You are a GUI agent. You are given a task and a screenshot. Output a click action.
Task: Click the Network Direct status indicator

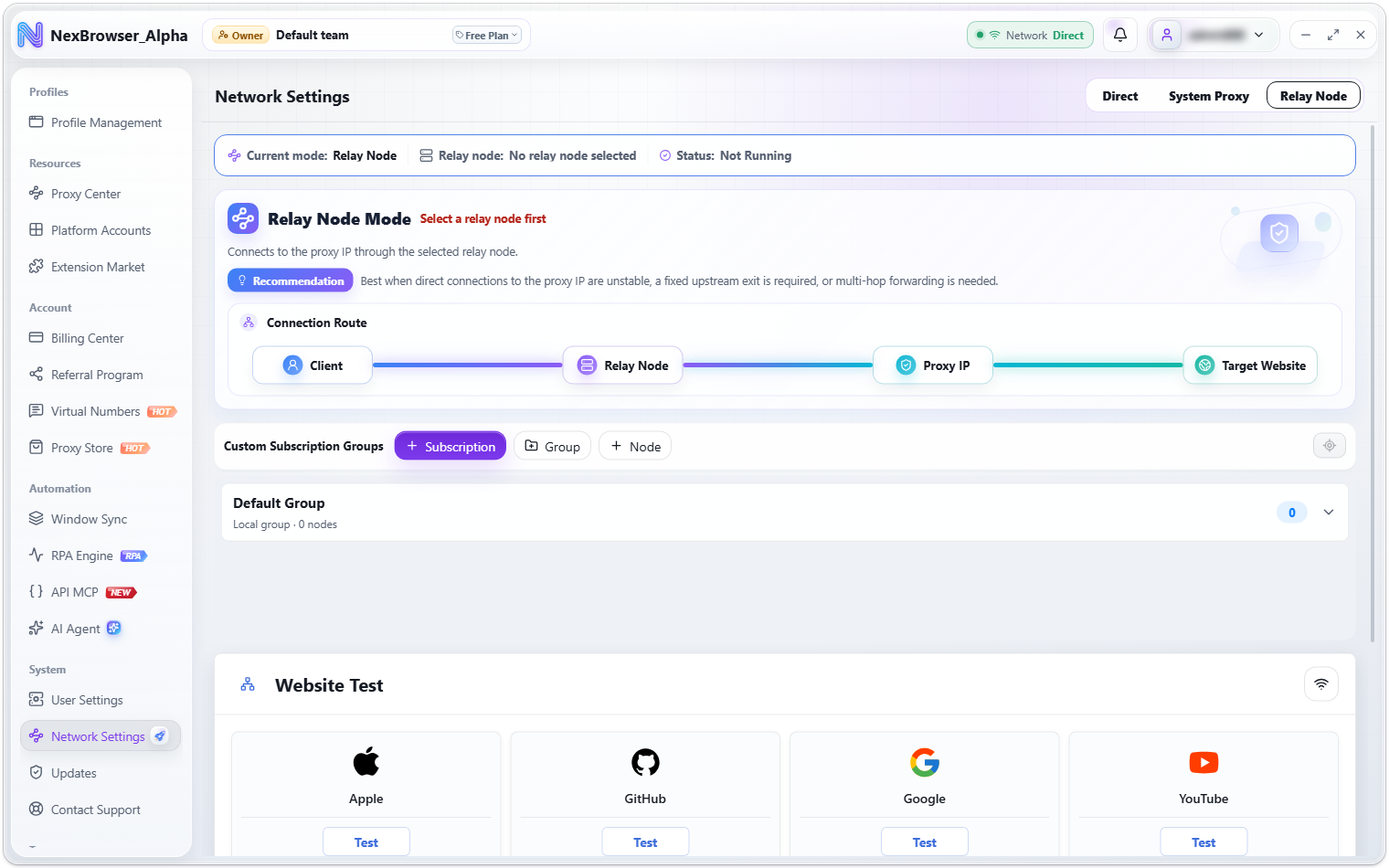pos(1030,35)
